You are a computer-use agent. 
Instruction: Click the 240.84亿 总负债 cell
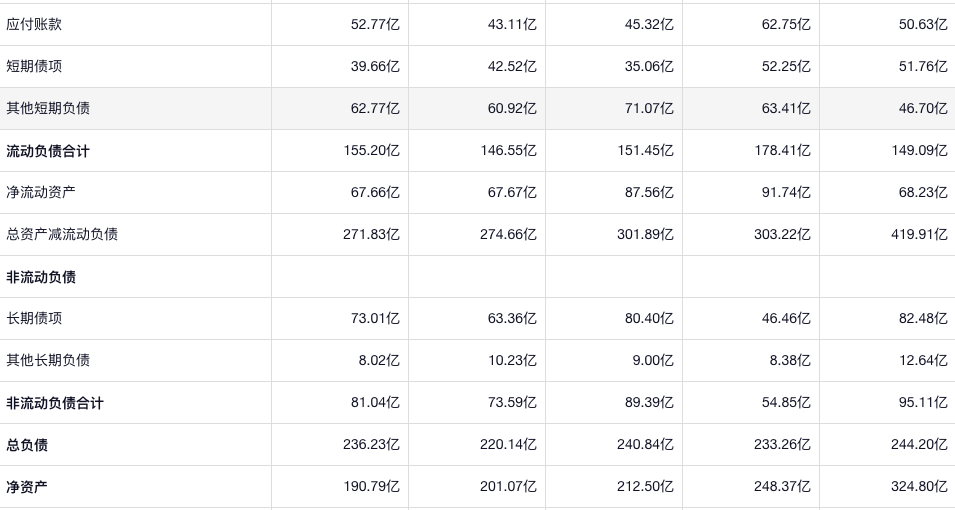point(645,445)
